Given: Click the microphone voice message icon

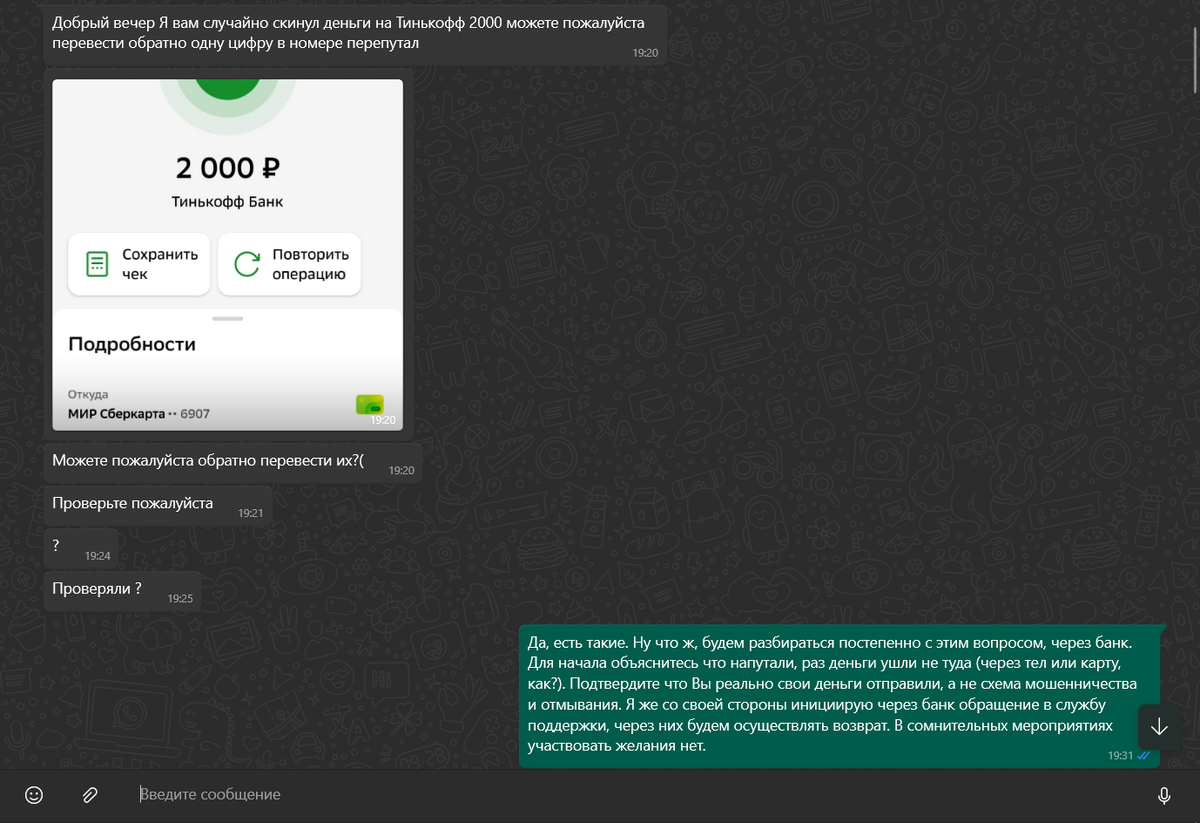Looking at the screenshot, I should pos(1164,795).
